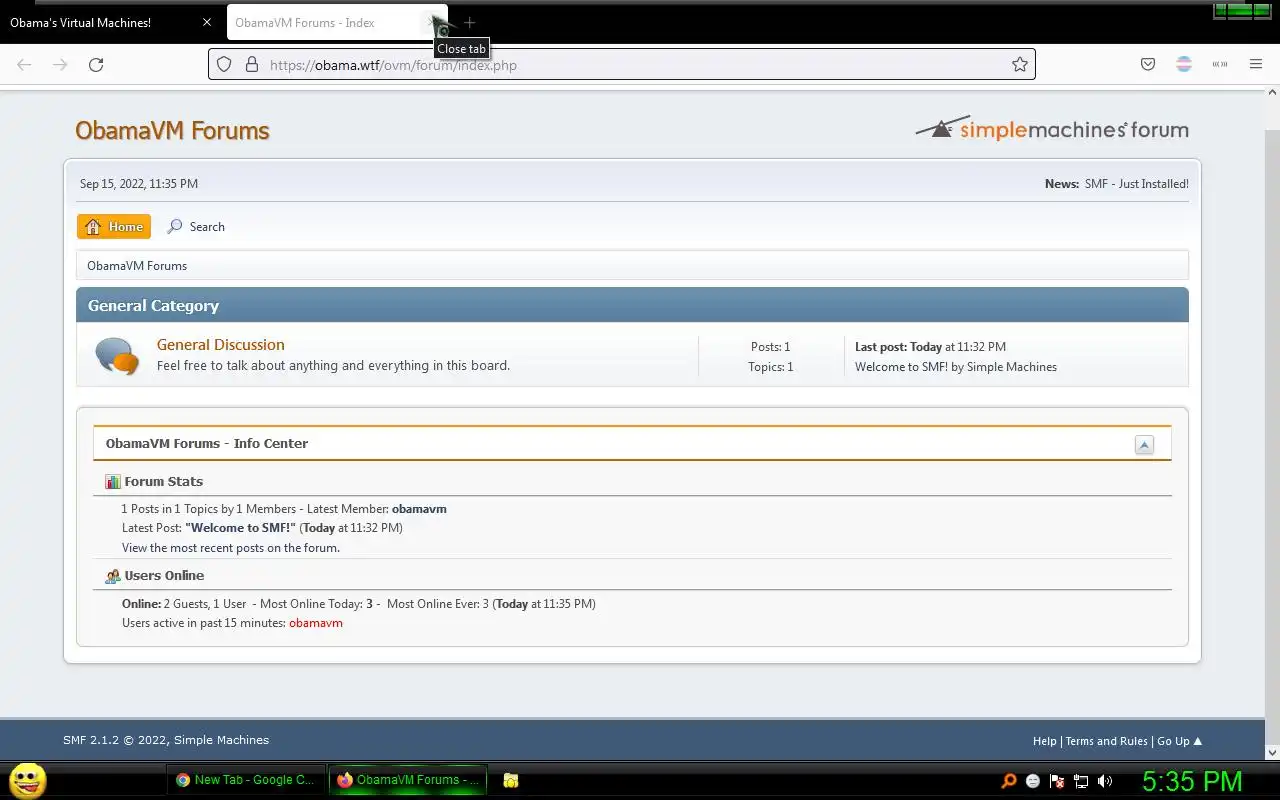Viewport: 1280px width, 800px height.
Task: Click the orange magnifier tray icon
Action: click(1009, 781)
